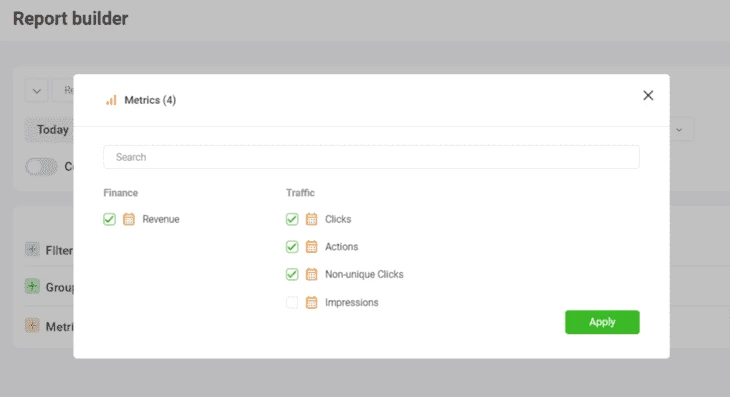The image size is (730, 397).
Task: Expand the chevron dropdown at top left
Action: point(36,91)
